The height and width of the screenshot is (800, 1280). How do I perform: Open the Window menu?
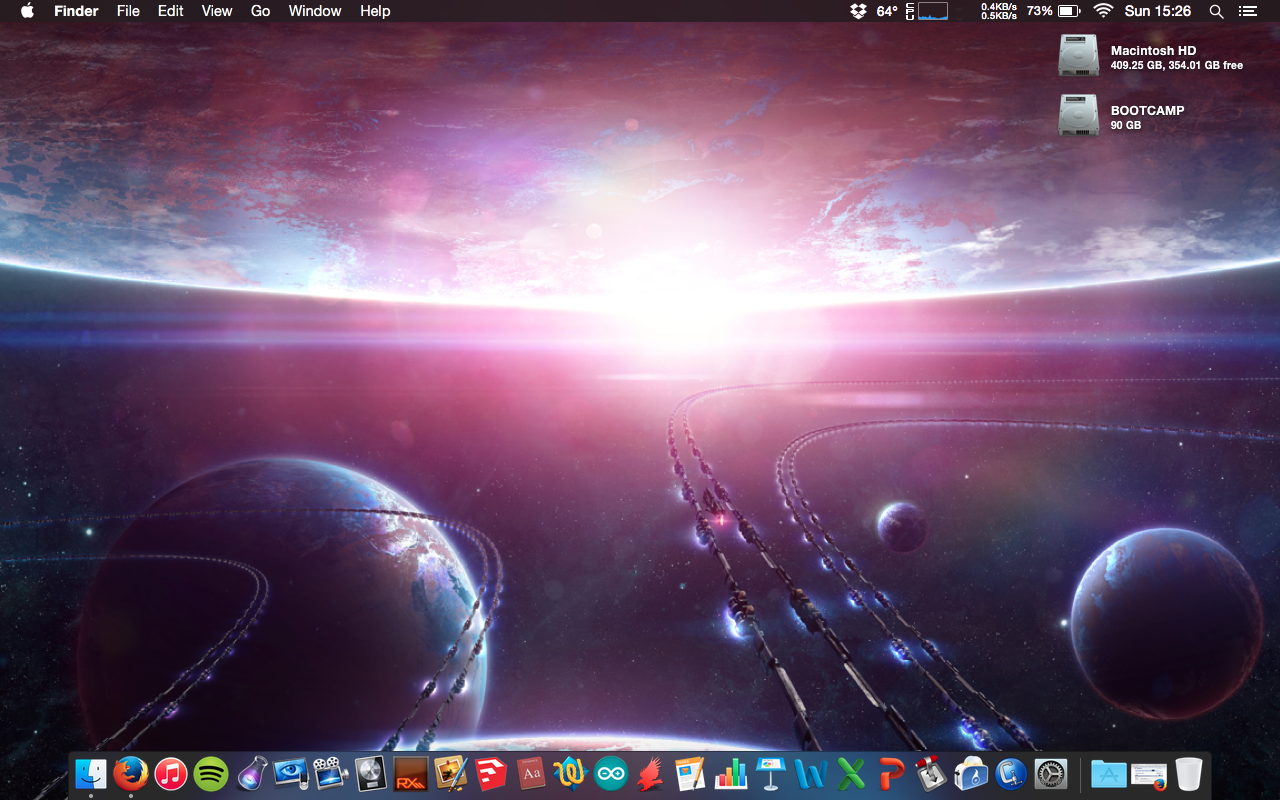314,11
